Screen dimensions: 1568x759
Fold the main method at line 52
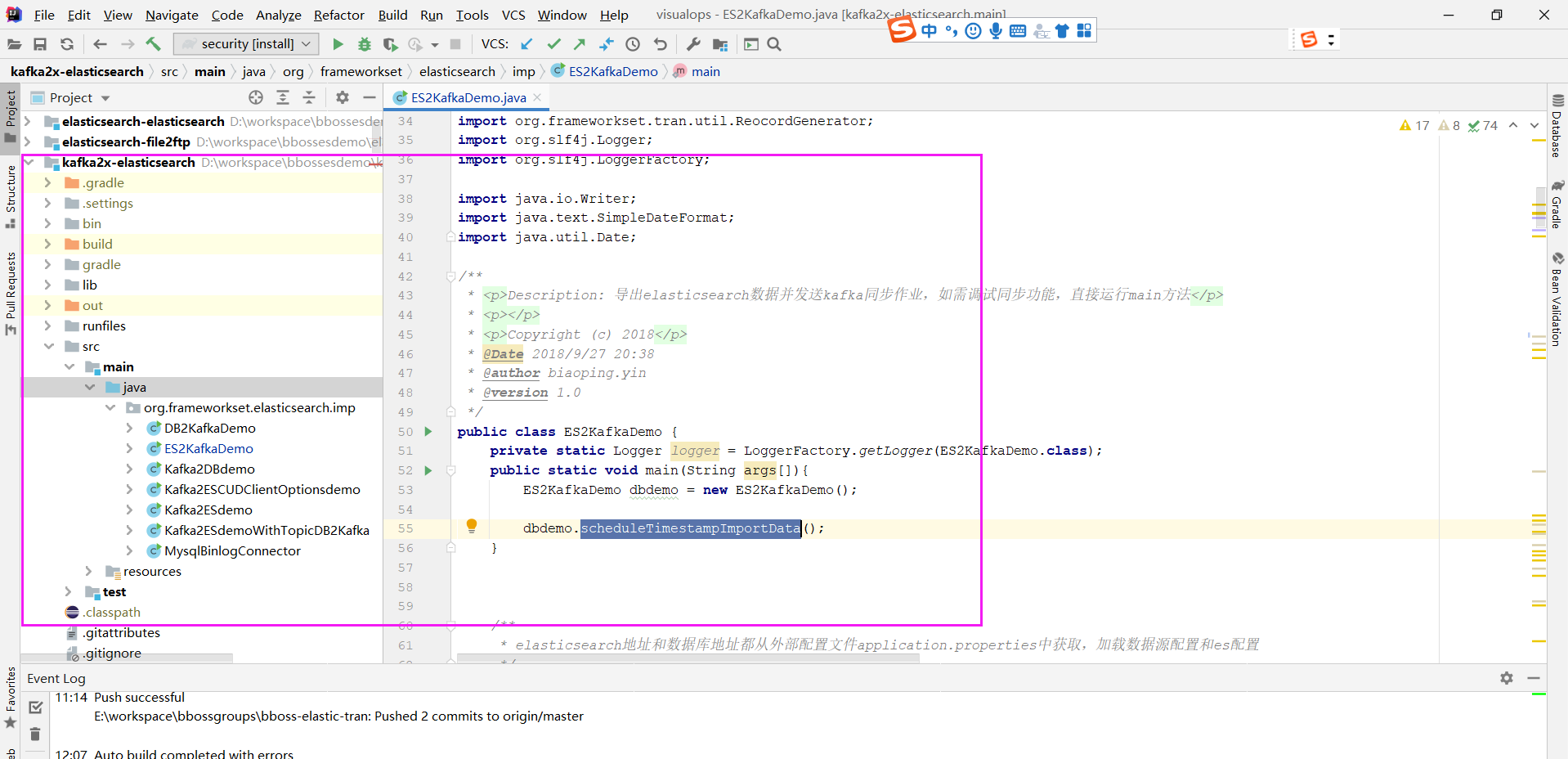click(450, 470)
